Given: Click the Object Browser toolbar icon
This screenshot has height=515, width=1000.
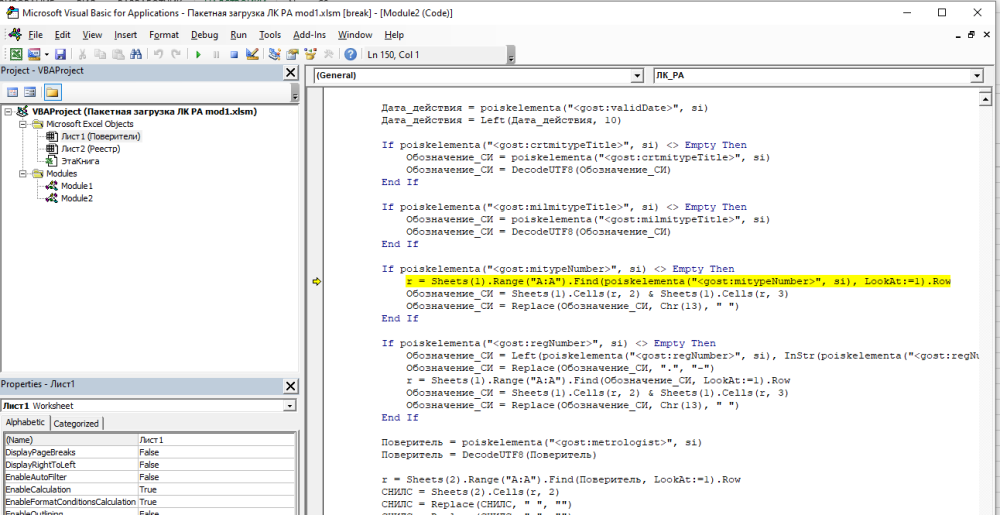Looking at the screenshot, I should [311, 54].
